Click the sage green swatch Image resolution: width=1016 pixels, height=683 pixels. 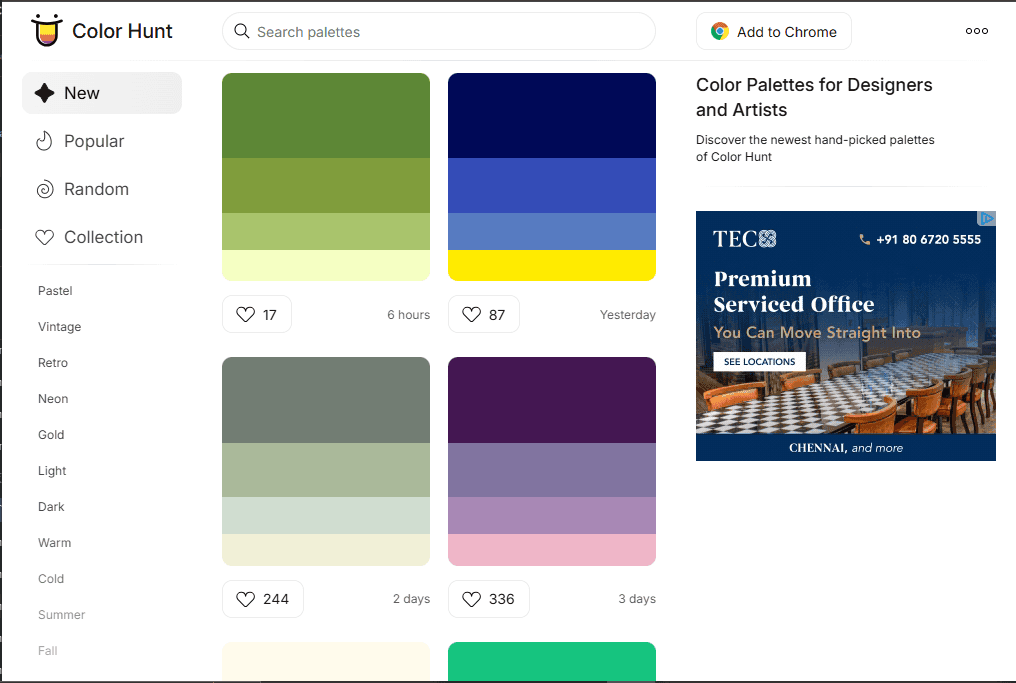click(x=326, y=470)
